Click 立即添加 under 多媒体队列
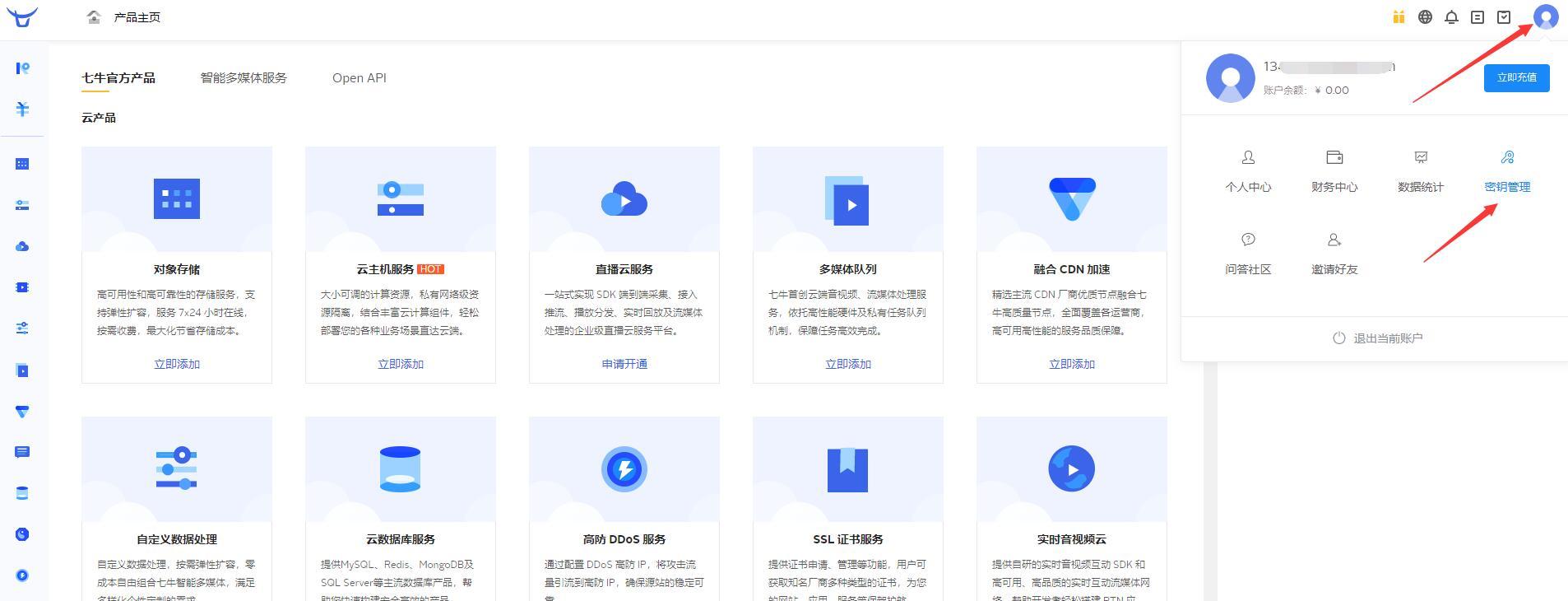Image resolution: width=1568 pixels, height=601 pixels. tap(848, 364)
